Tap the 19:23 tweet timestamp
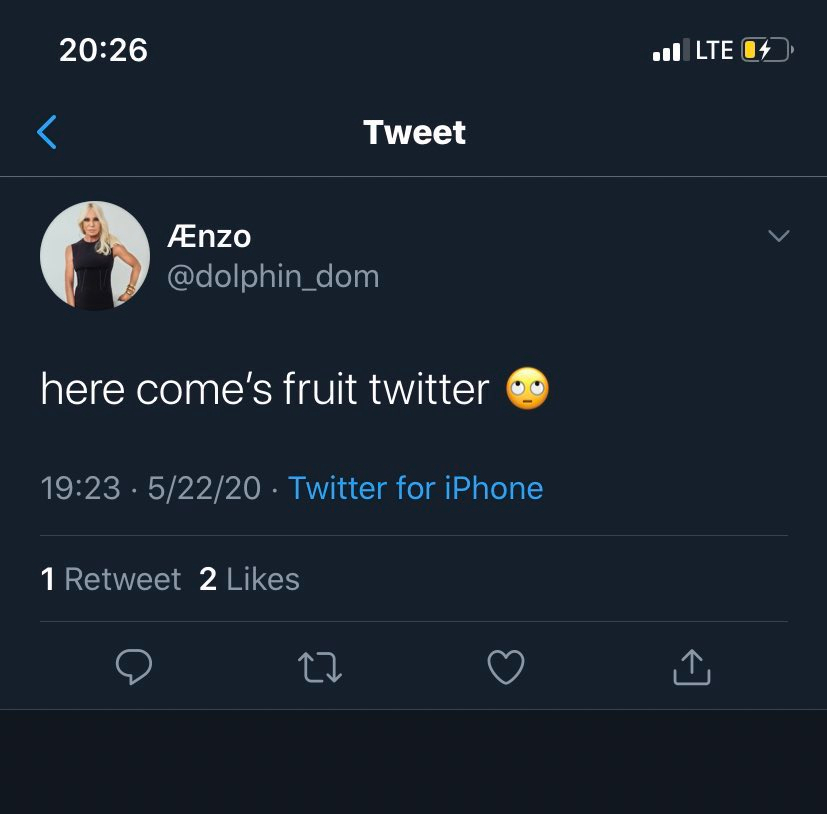The height and width of the screenshot is (814, 827). [80, 488]
